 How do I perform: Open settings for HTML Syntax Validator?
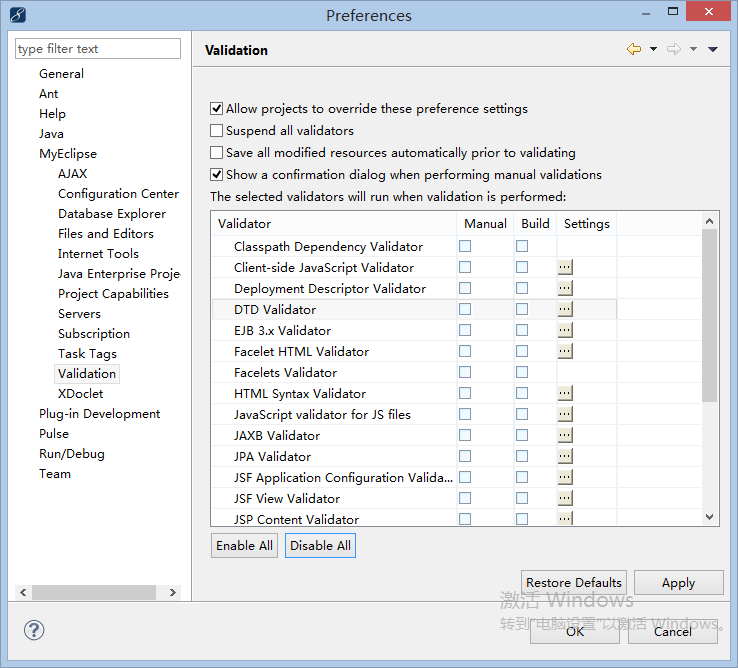[x=565, y=393]
